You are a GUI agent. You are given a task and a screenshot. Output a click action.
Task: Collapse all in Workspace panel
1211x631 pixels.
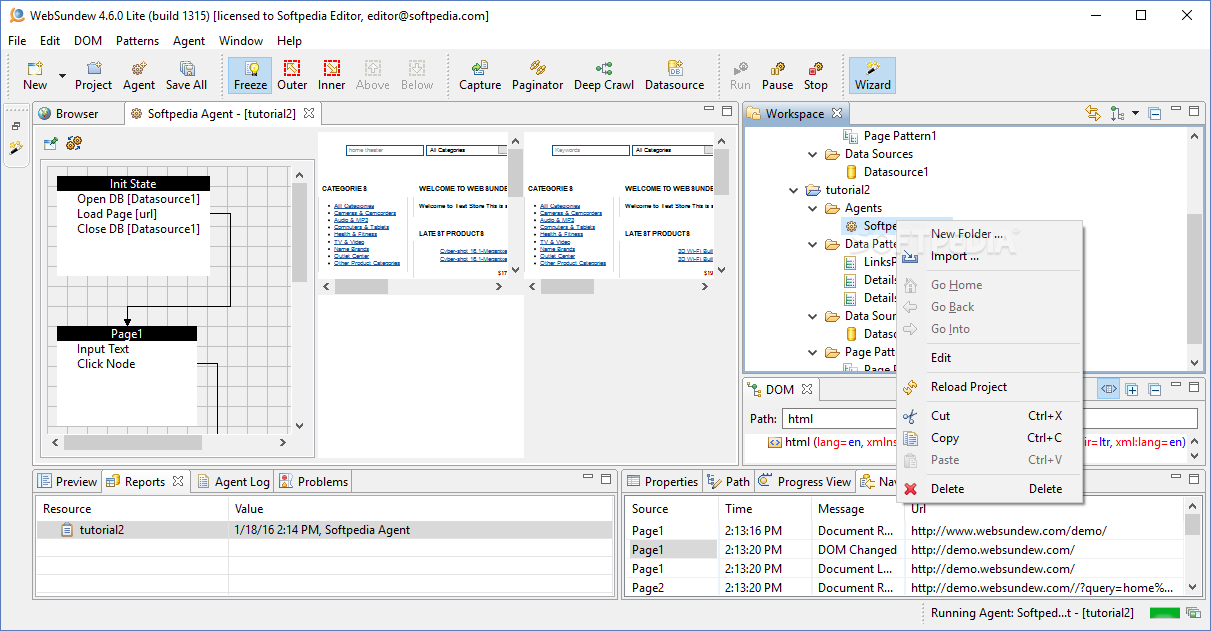coord(1155,113)
